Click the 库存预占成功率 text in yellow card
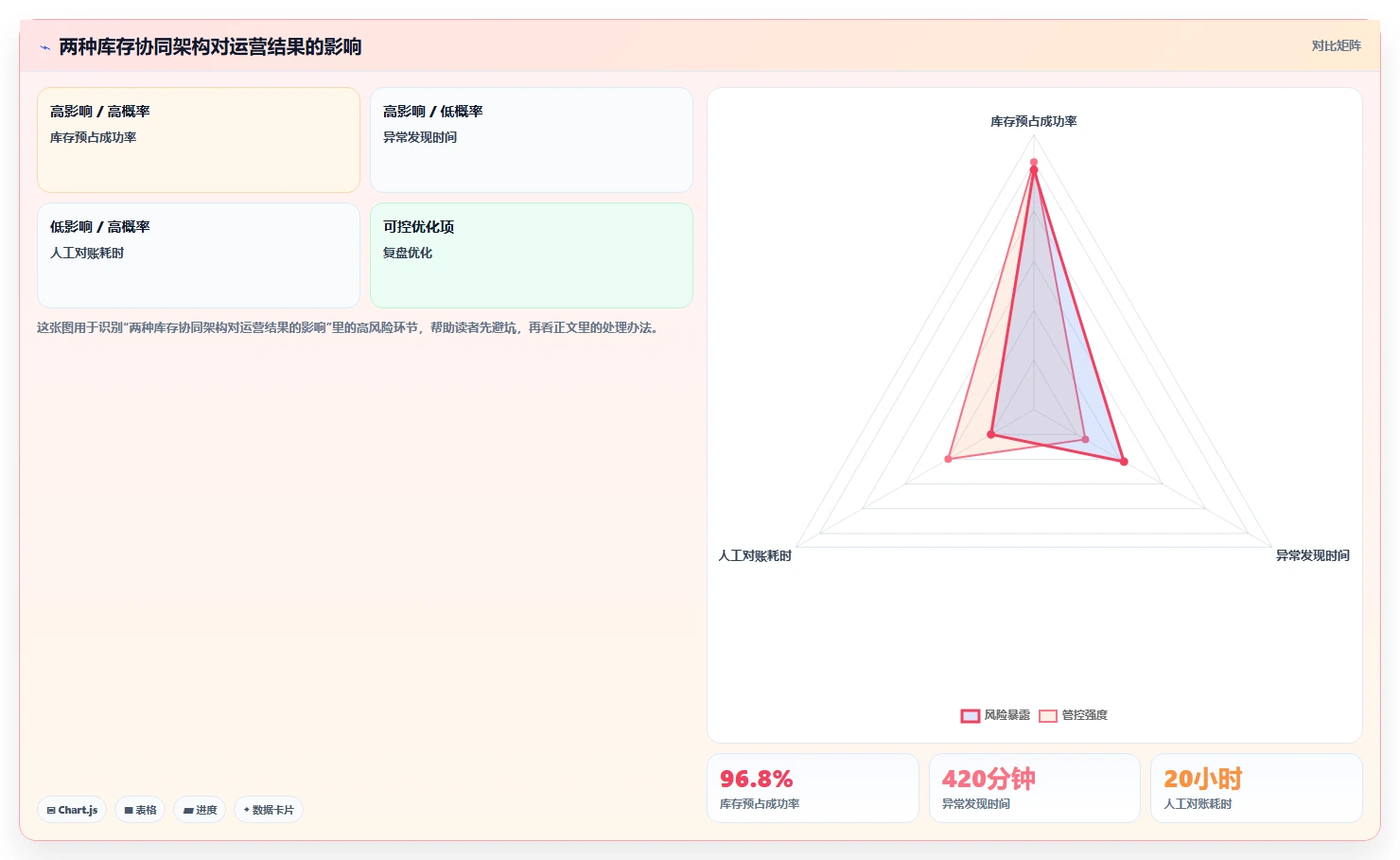Viewport: 1400px width, 860px height. (93, 137)
